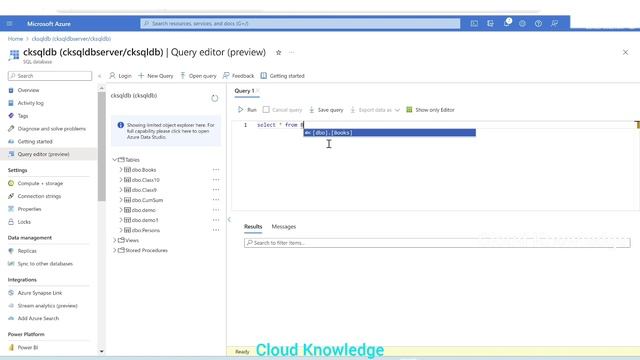640x360 pixels.
Task: Open the help question mark icon
Action: click(538, 24)
